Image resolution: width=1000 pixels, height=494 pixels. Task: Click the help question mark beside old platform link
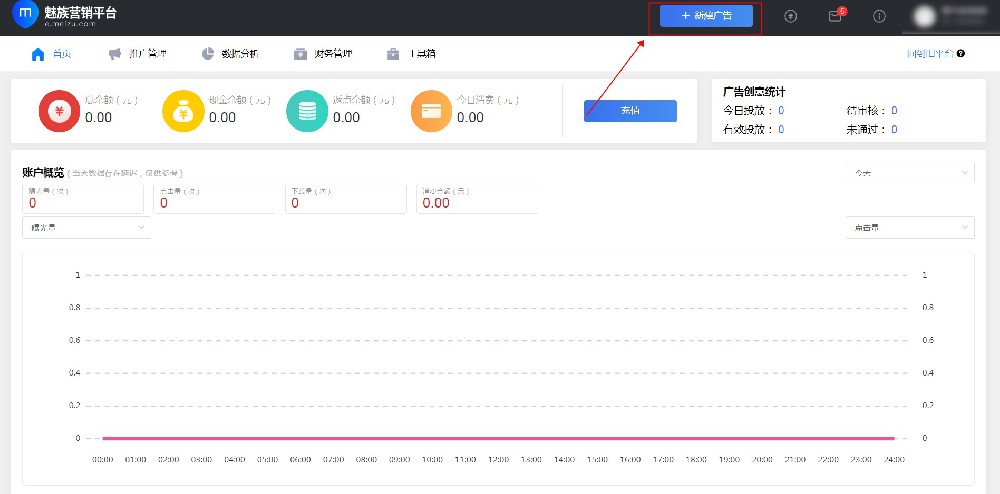click(961, 54)
